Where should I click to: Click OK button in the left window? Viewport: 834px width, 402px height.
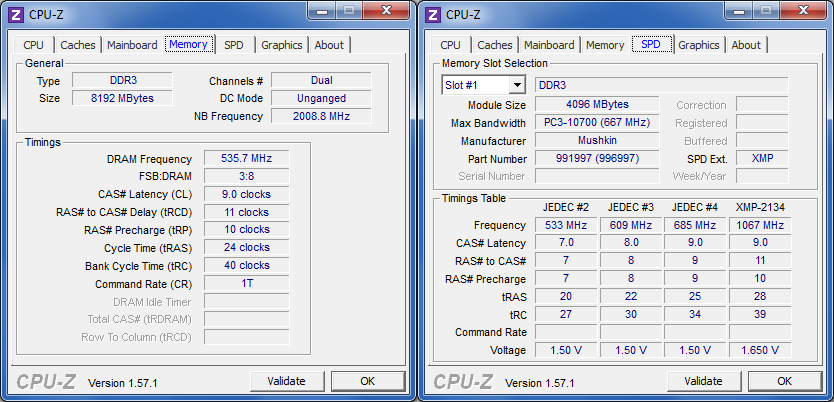click(367, 381)
